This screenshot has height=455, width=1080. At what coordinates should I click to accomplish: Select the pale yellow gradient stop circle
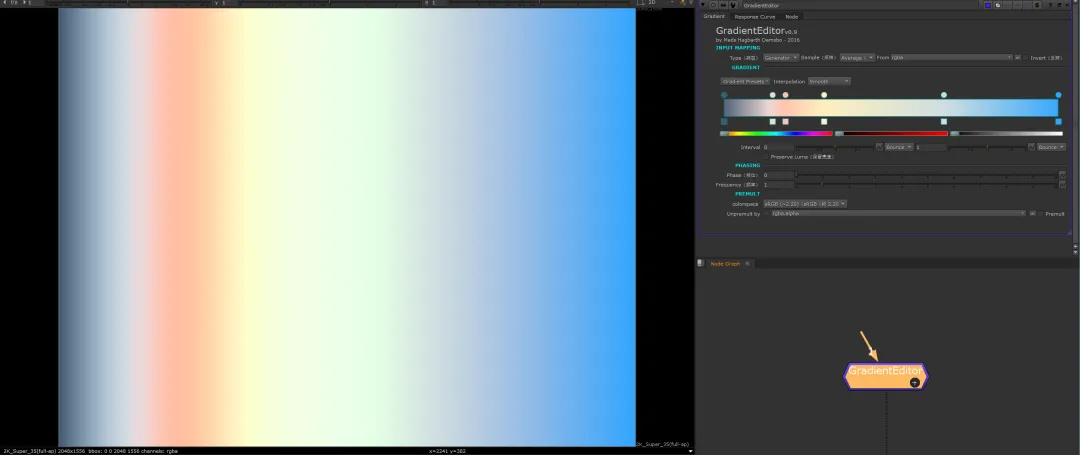pyautogui.click(x=824, y=95)
